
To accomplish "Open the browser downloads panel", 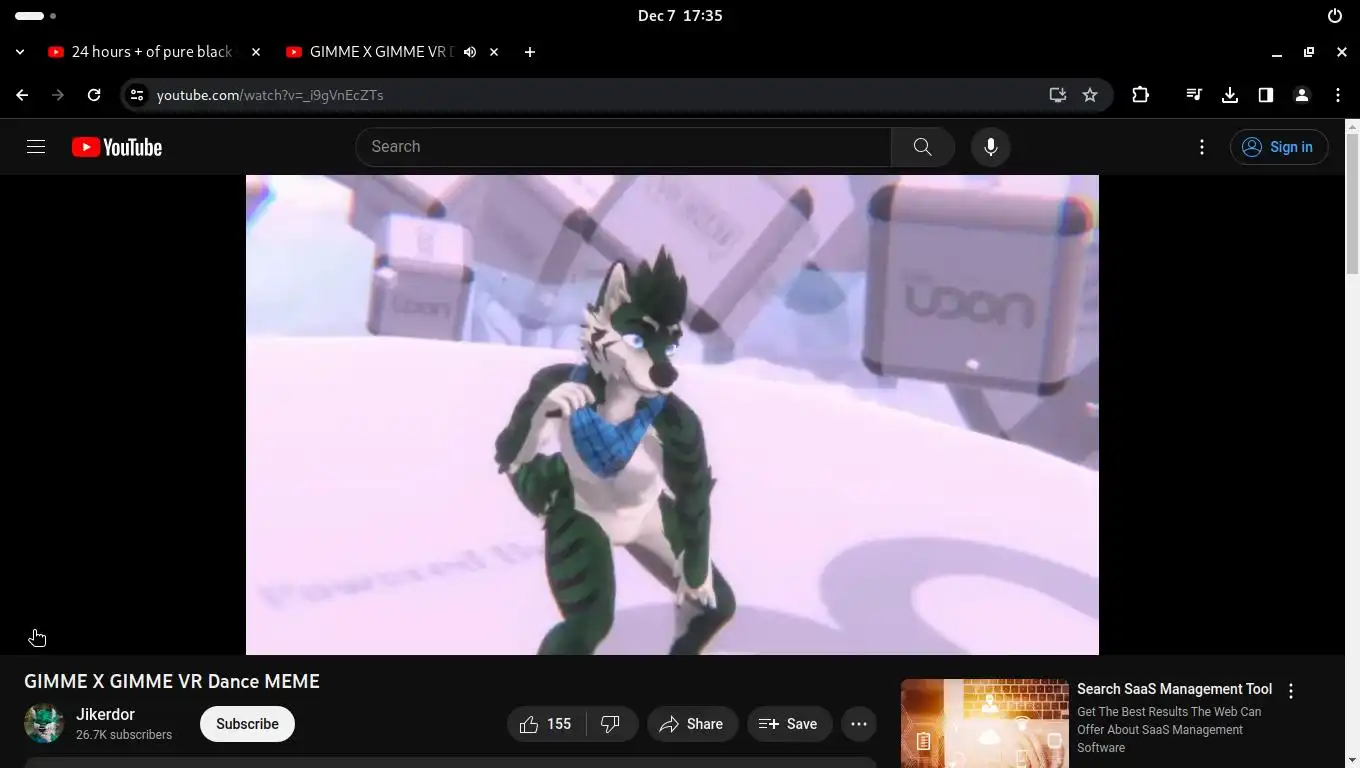I will pyautogui.click(x=1230, y=95).
